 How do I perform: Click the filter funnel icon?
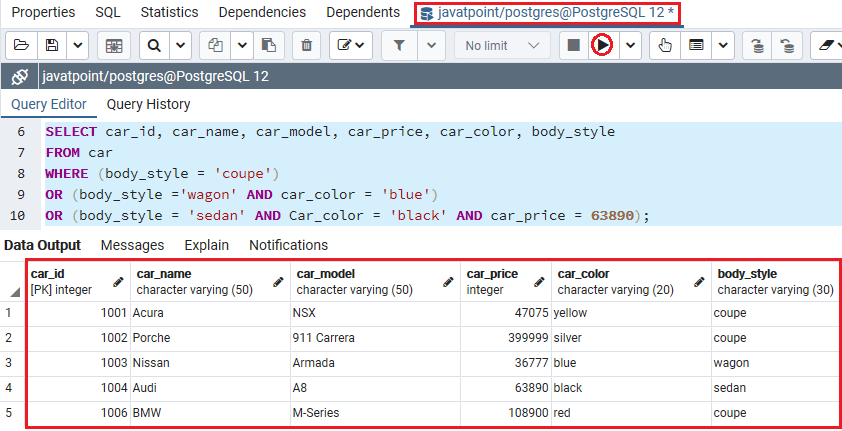399,46
